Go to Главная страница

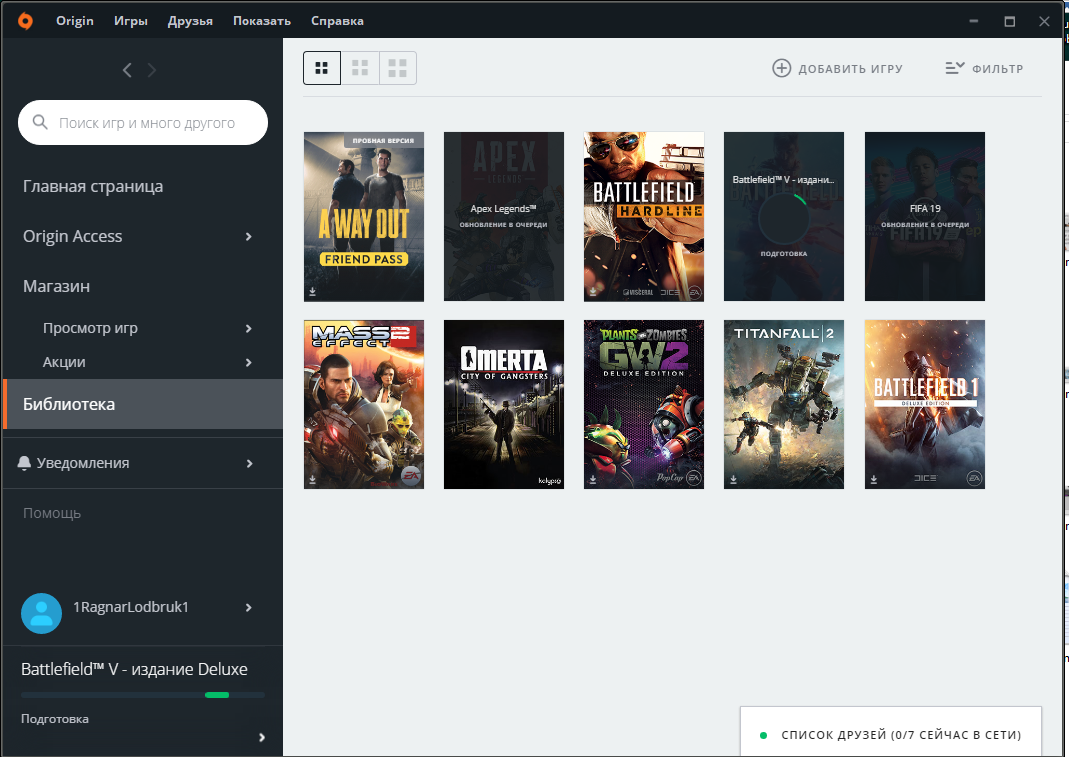pos(93,186)
